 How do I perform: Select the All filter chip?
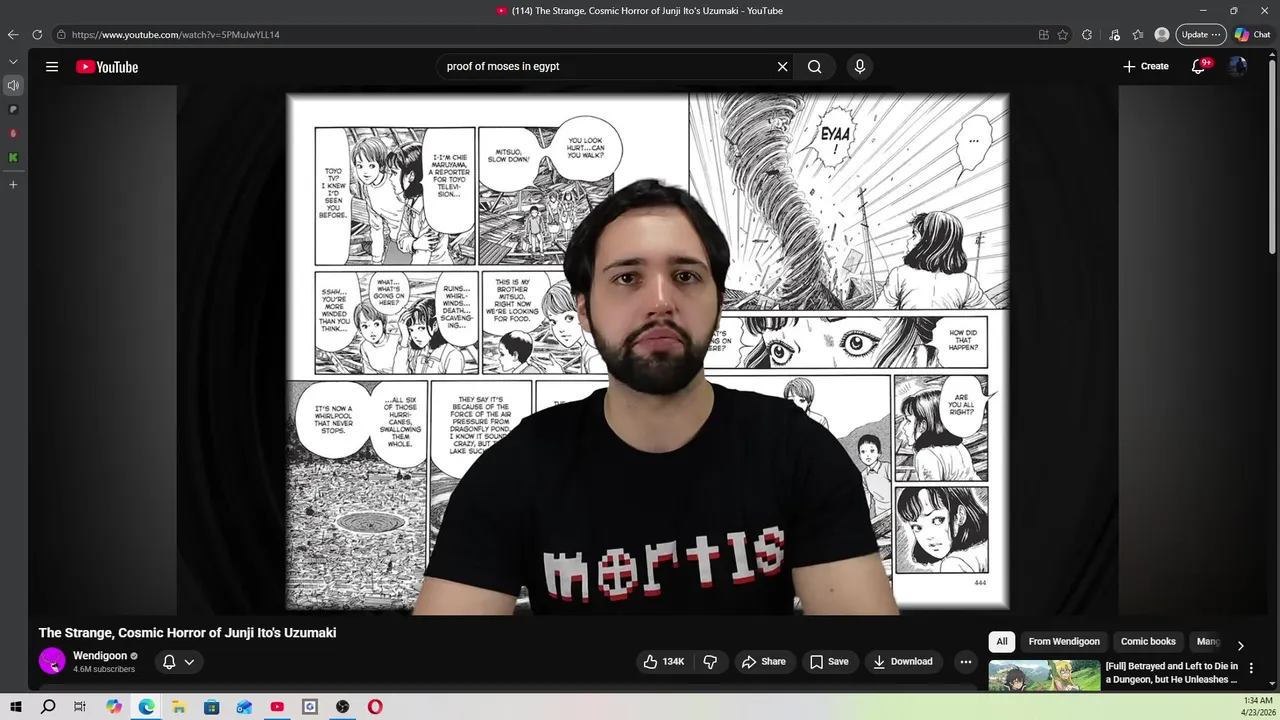1001,642
